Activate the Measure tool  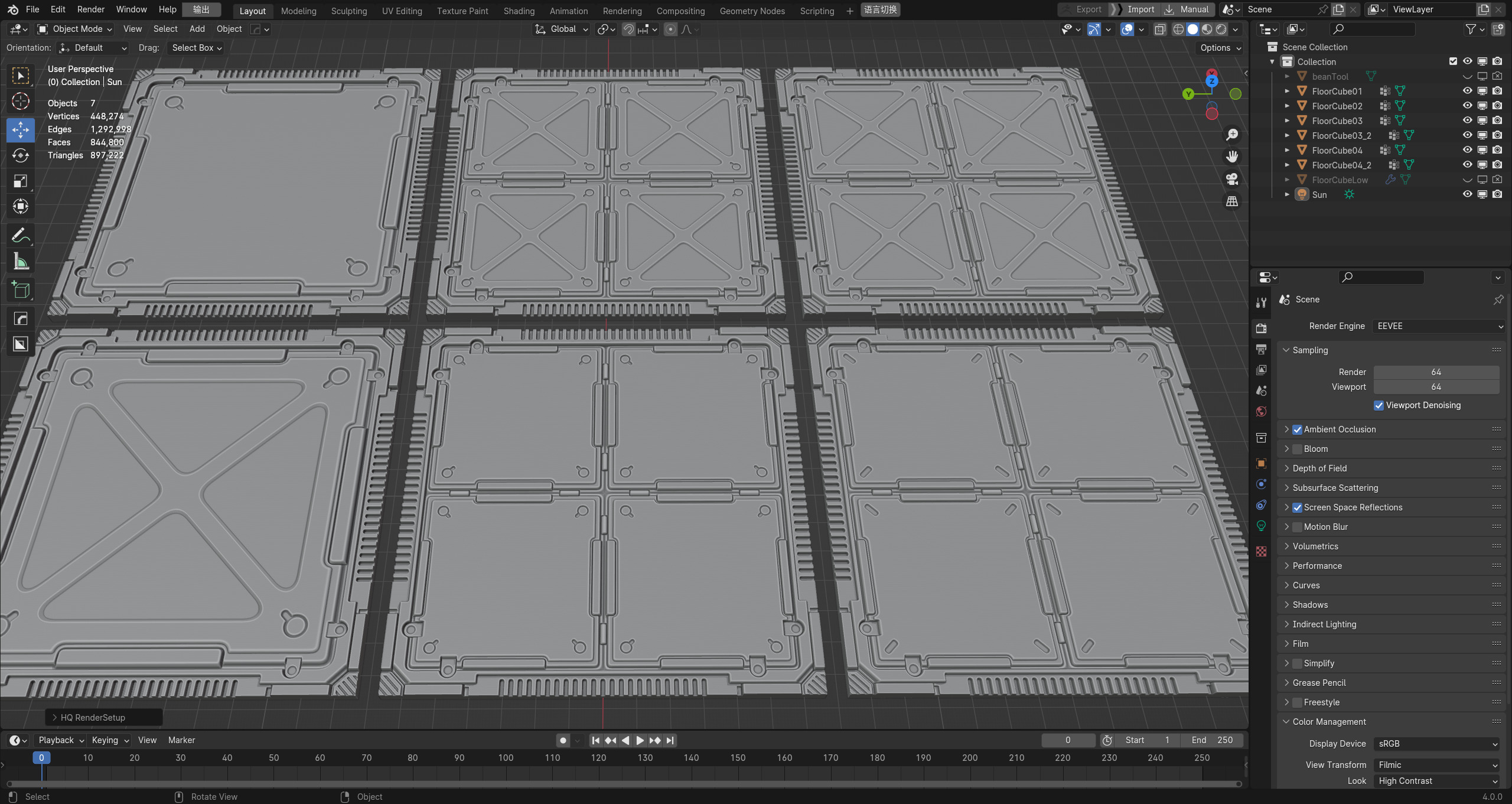point(21,261)
